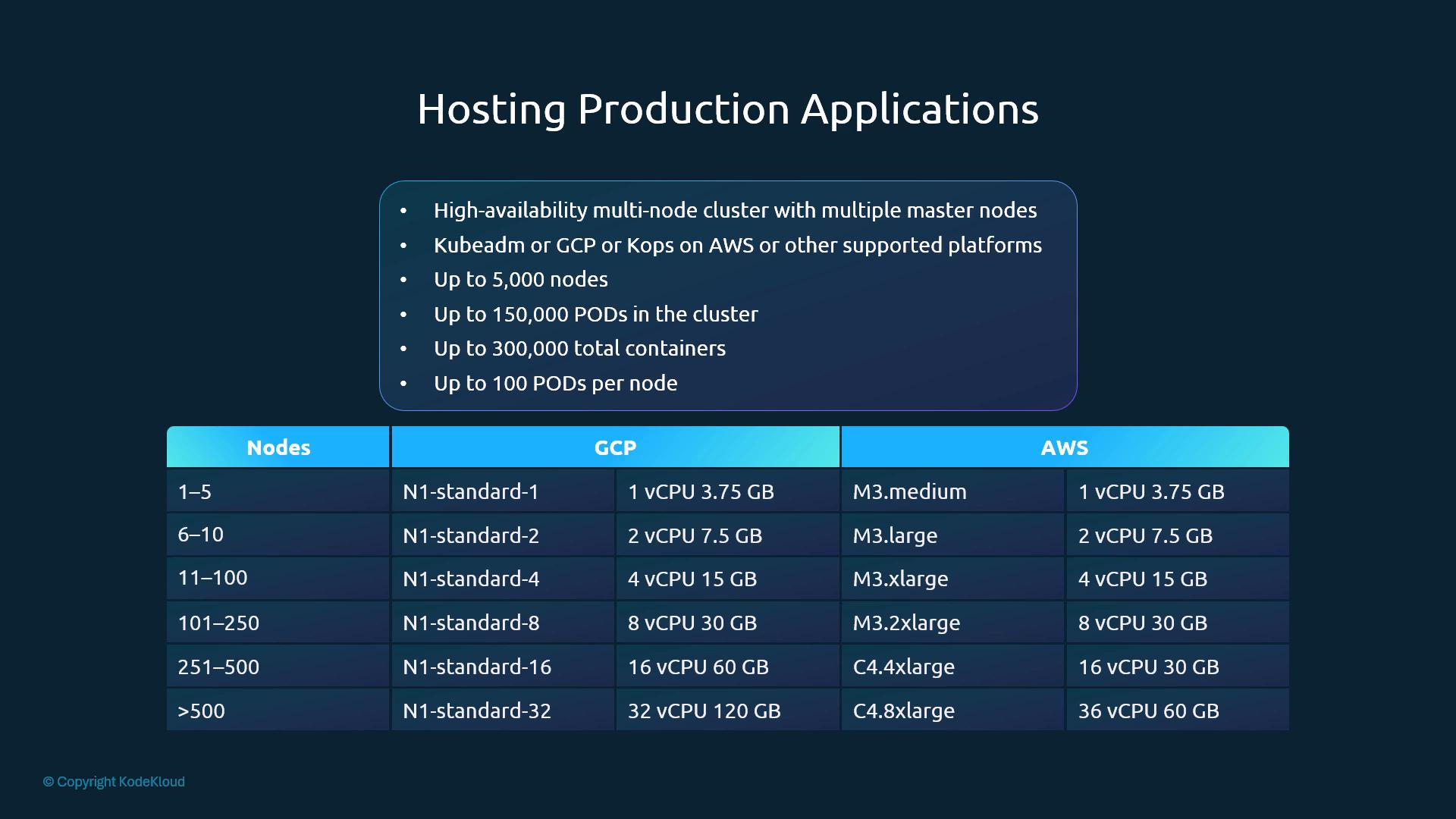Select the Nodes column header
Screen dimensions: 1456x819
point(278,447)
